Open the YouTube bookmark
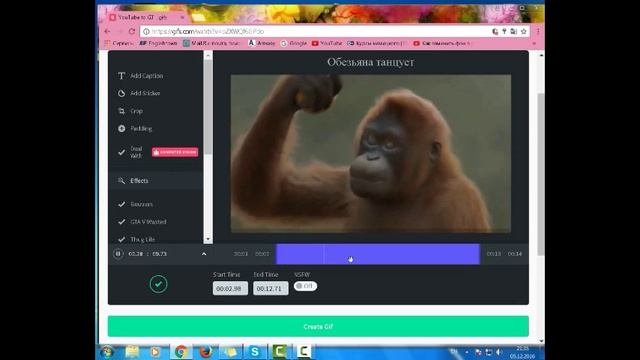Viewport: 640px width, 360px height. point(327,43)
